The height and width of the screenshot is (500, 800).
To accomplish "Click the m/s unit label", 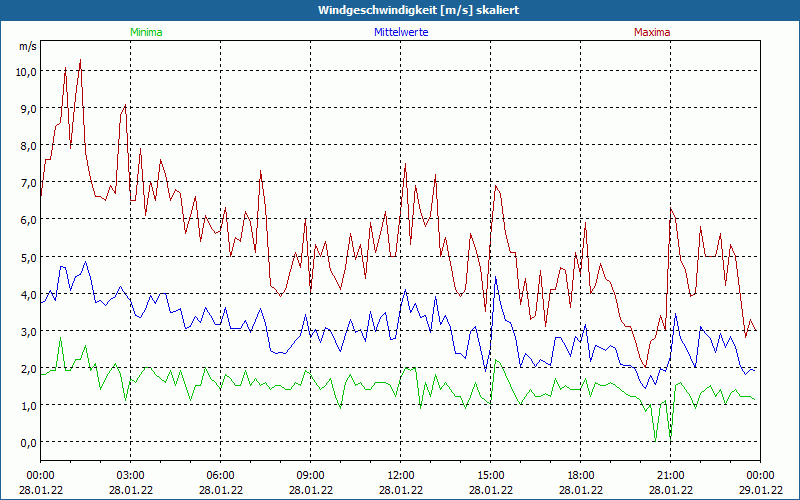I will coord(27,46).
